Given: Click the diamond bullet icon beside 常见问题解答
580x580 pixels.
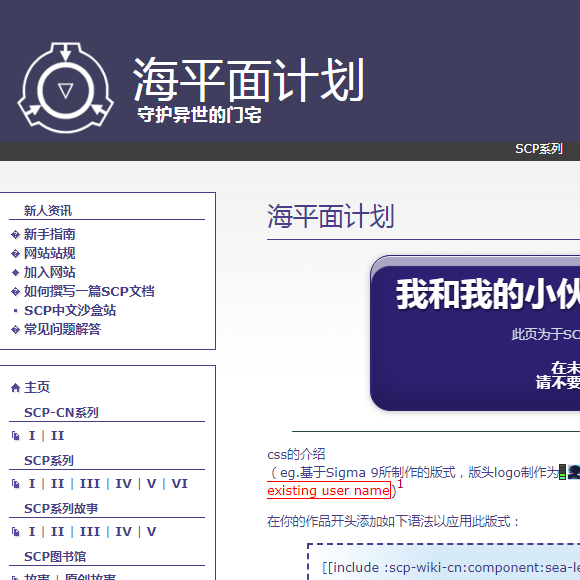Looking at the screenshot, I should pyautogui.click(x=15, y=330).
